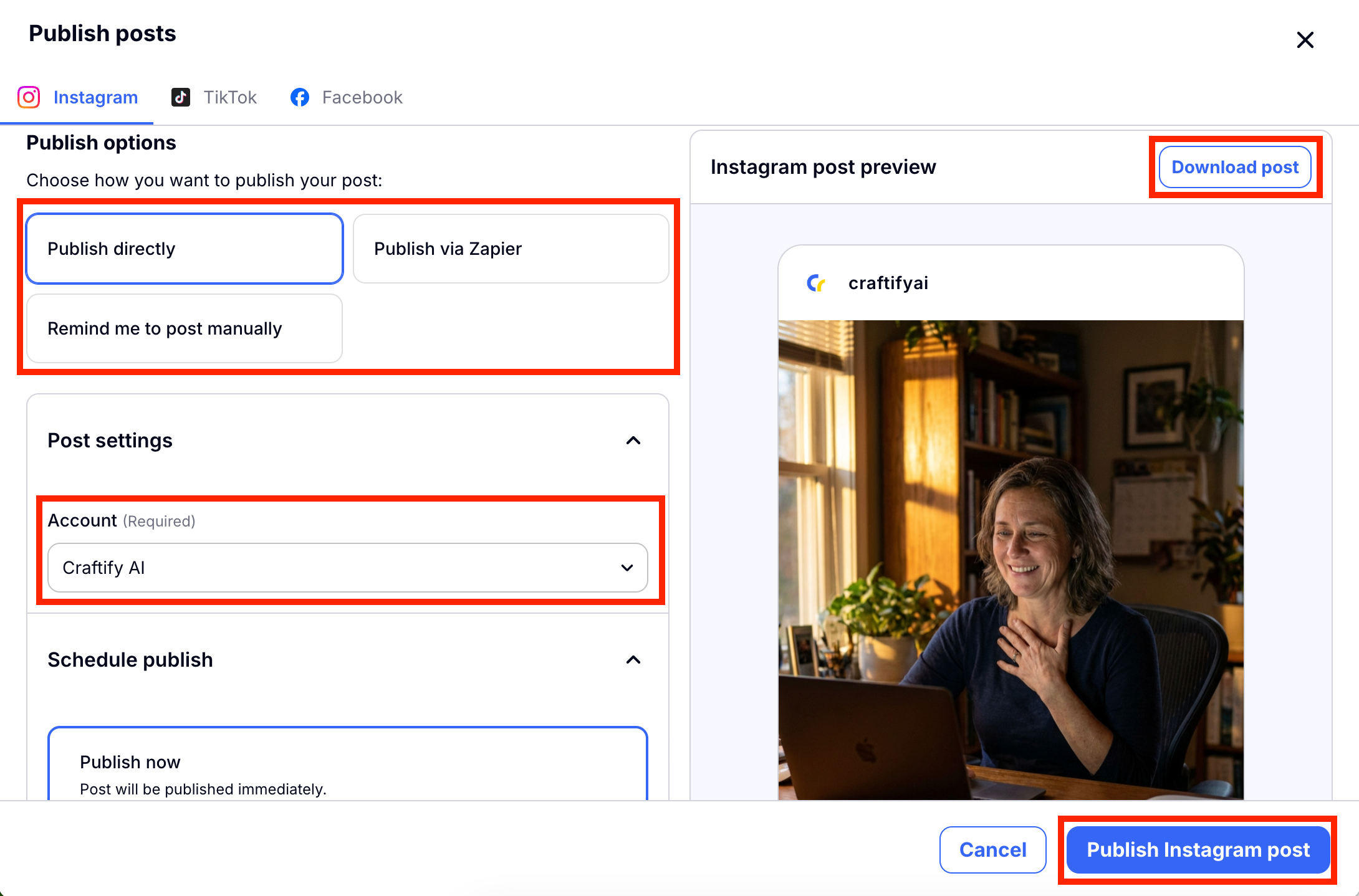
Task: Switch to the Facebook tab
Action: (x=362, y=97)
